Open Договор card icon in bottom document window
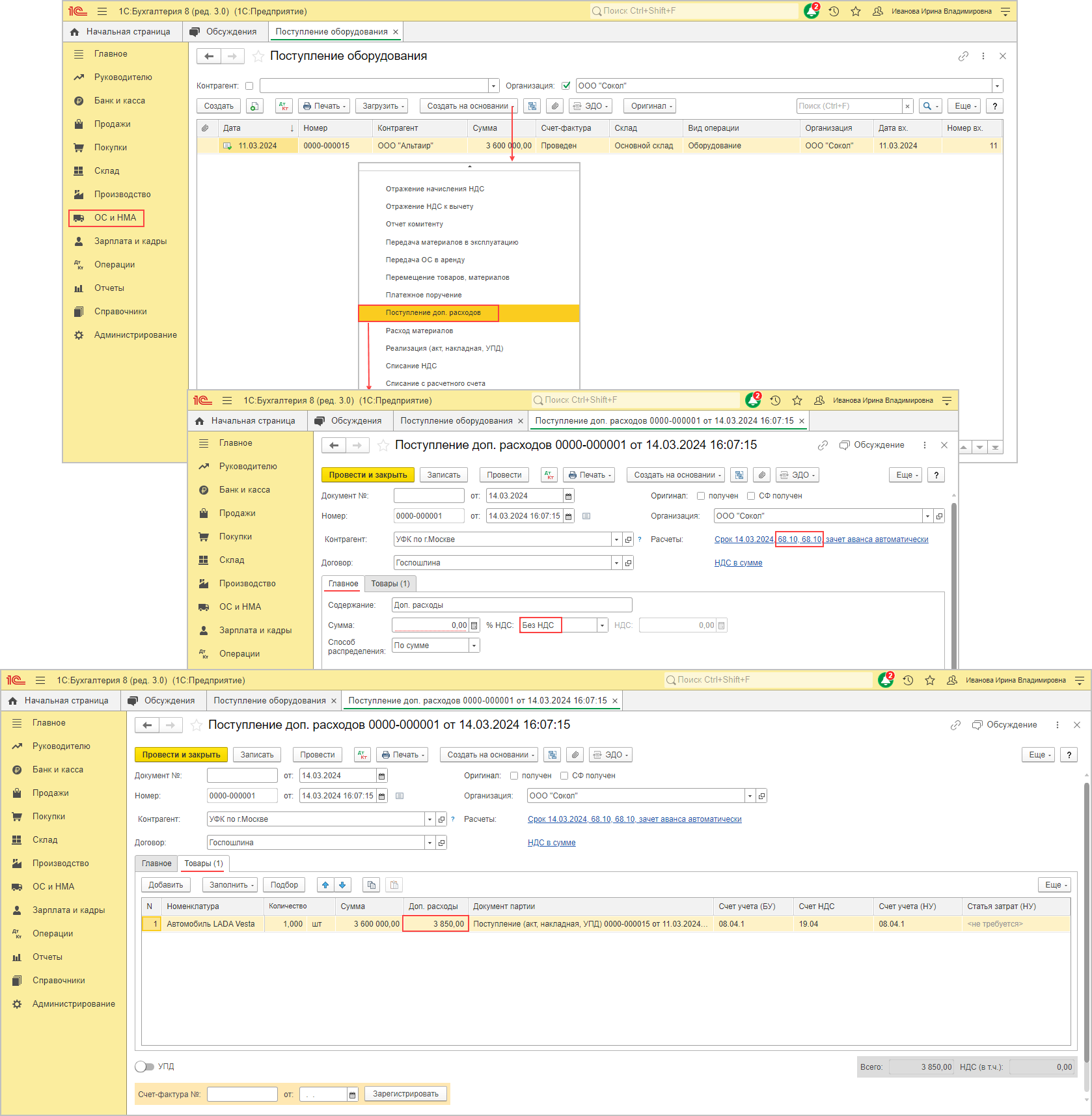The height and width of the screenshot is (1116, 1092). click(442, 843)
